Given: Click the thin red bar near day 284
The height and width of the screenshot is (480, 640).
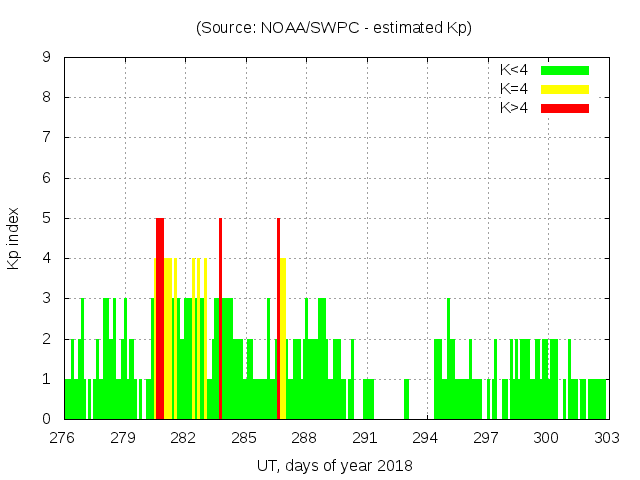Looking at the screenshot, I should [x=220, y=320].
